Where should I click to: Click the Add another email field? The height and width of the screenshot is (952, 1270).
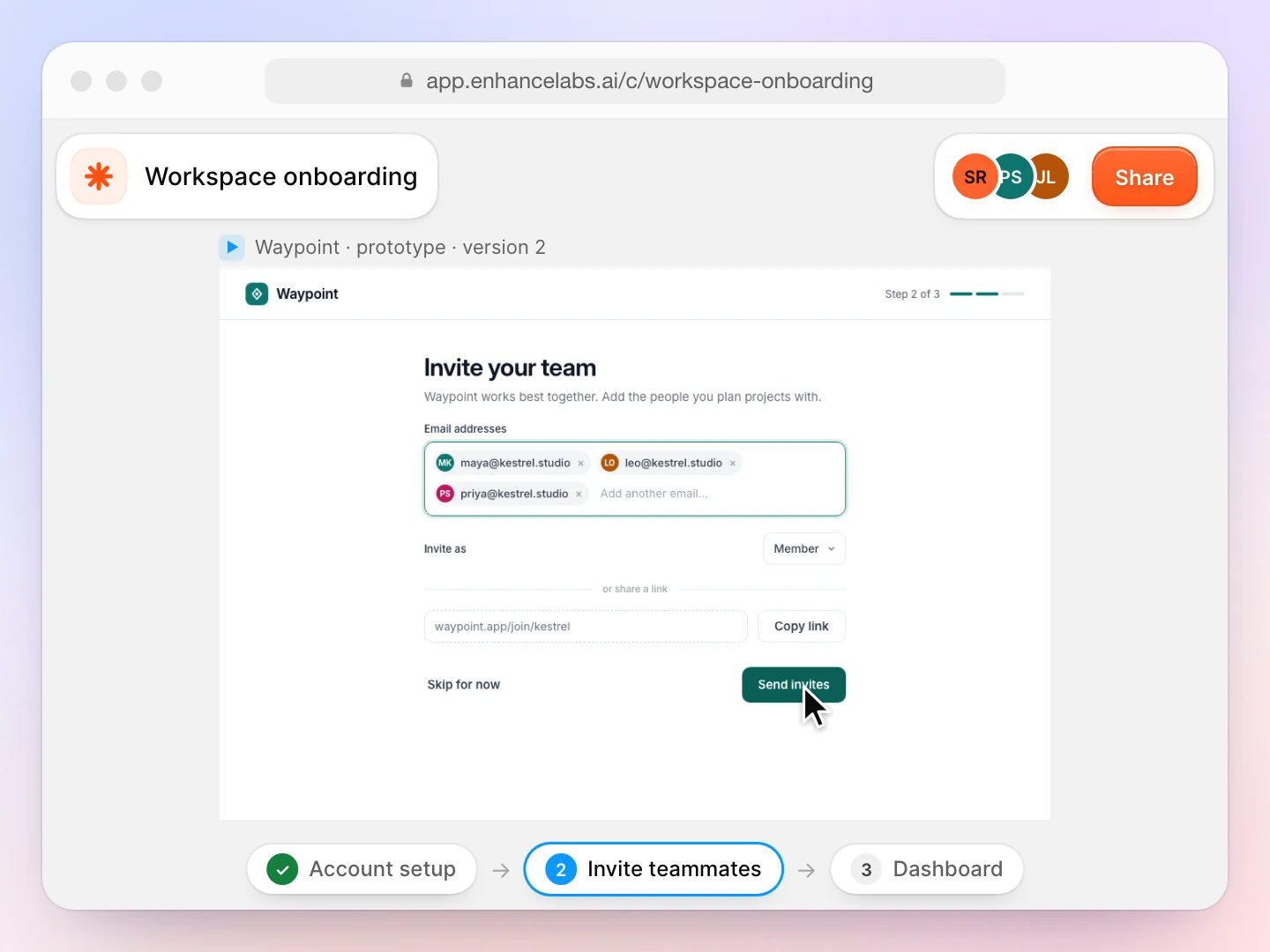654,494
